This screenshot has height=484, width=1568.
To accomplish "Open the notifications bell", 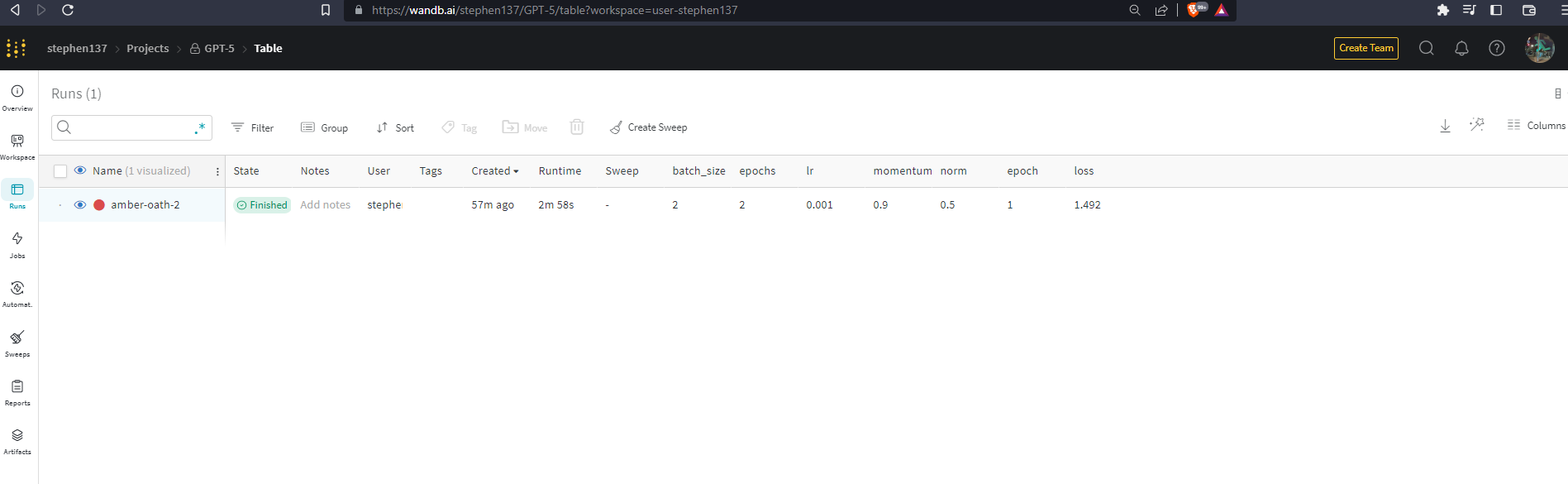I will click(1461, 48).
